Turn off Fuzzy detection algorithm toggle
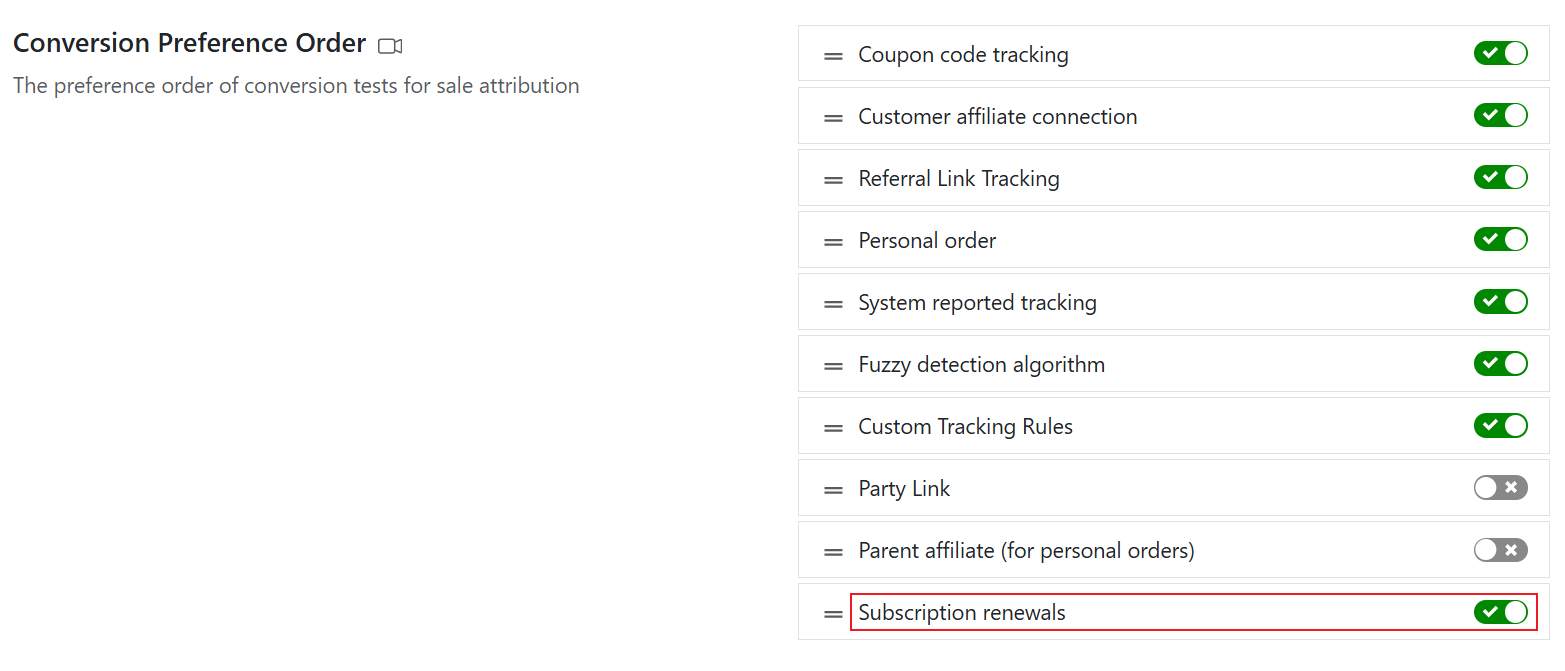The image size is (1565, 671). pos(1500,363)
